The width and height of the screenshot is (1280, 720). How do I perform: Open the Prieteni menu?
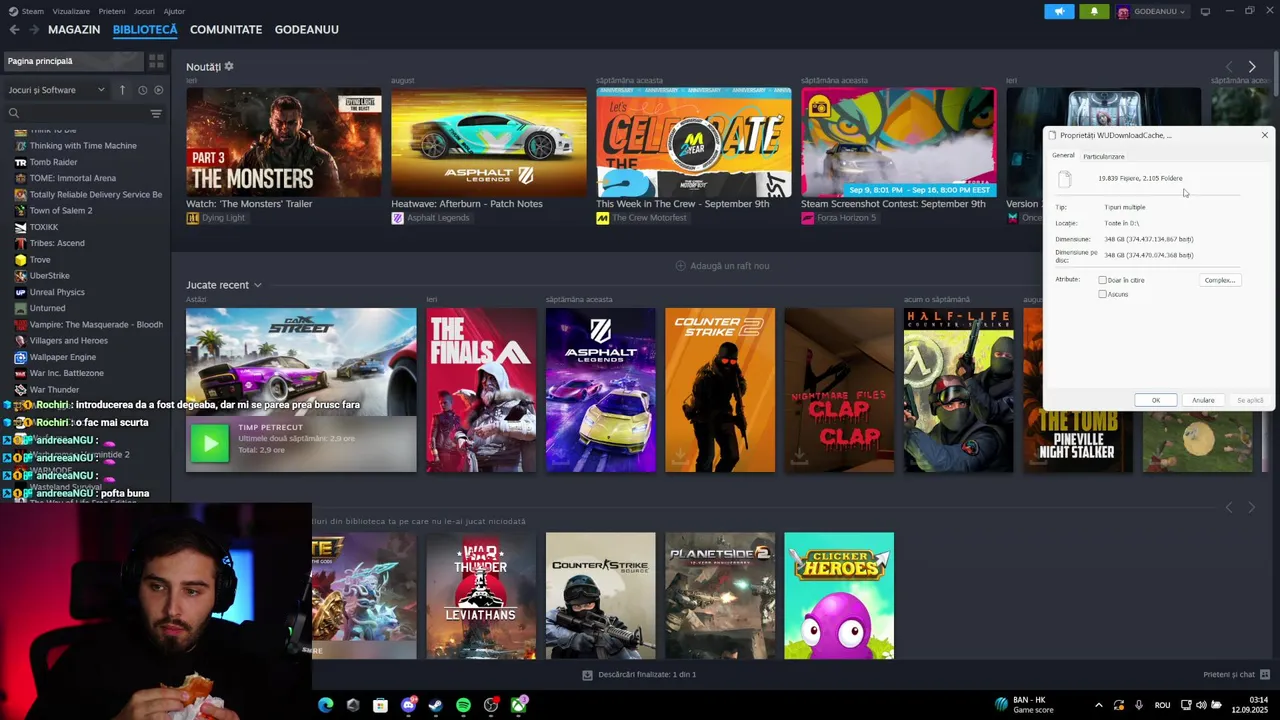point(112,11)
